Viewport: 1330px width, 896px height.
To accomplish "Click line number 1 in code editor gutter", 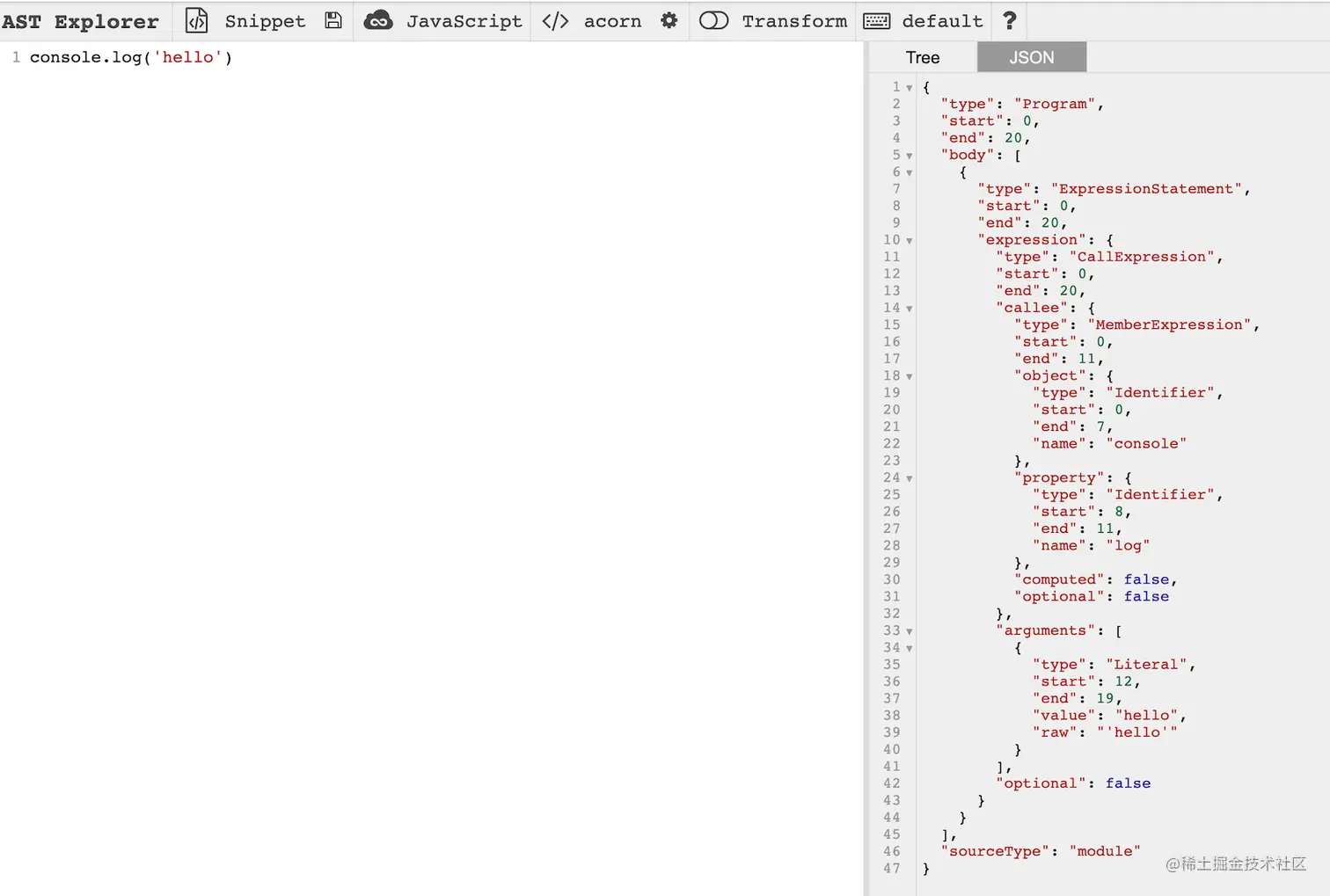I will [16, 57].
